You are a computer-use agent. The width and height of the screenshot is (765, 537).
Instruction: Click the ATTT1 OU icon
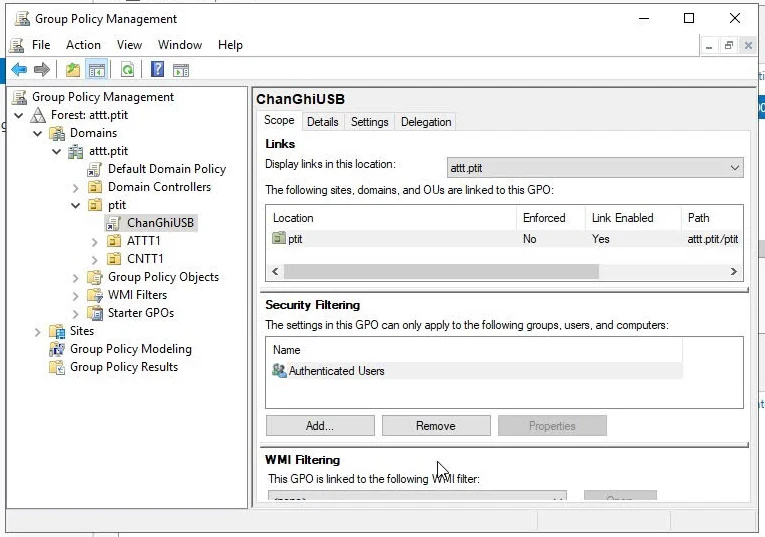tap(114, 241)
